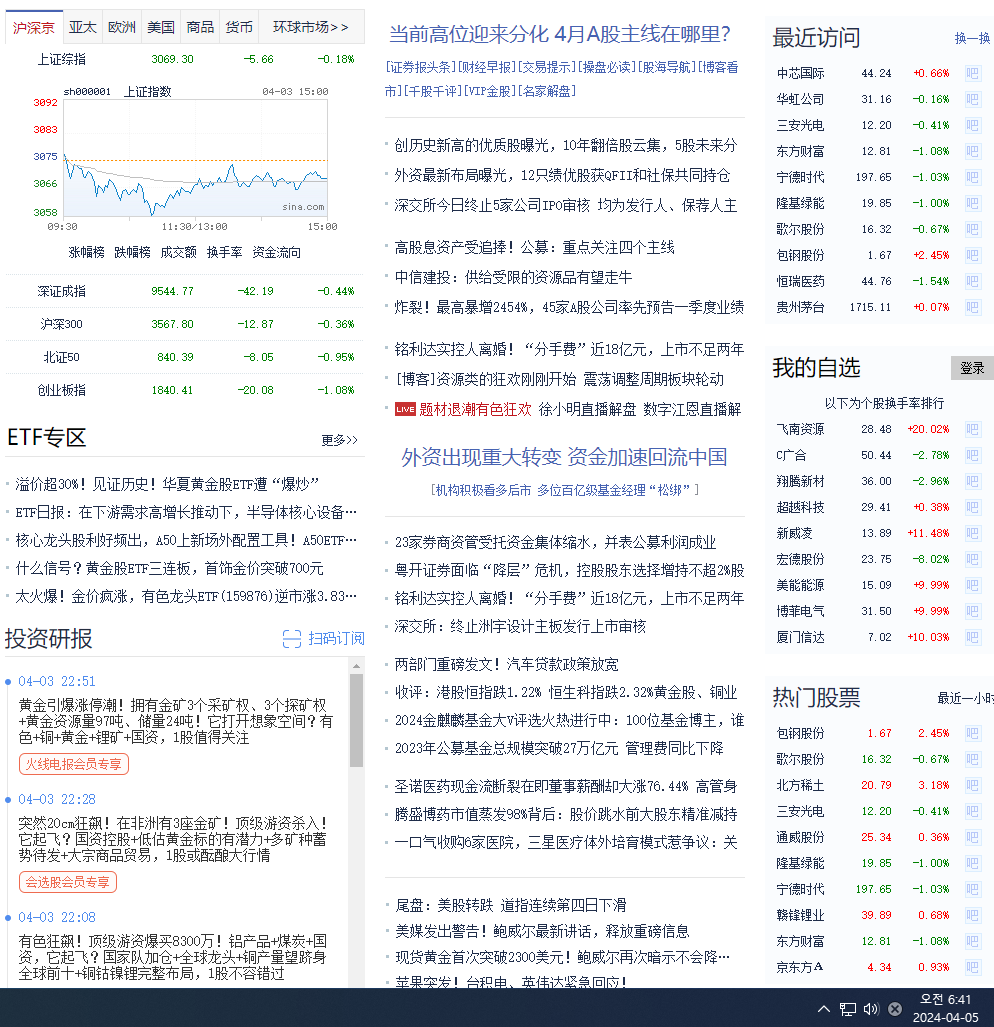994x1027 pixels.
Task: Open the taskbar clock showing 오전 6:41
Action: [946, 1009]
